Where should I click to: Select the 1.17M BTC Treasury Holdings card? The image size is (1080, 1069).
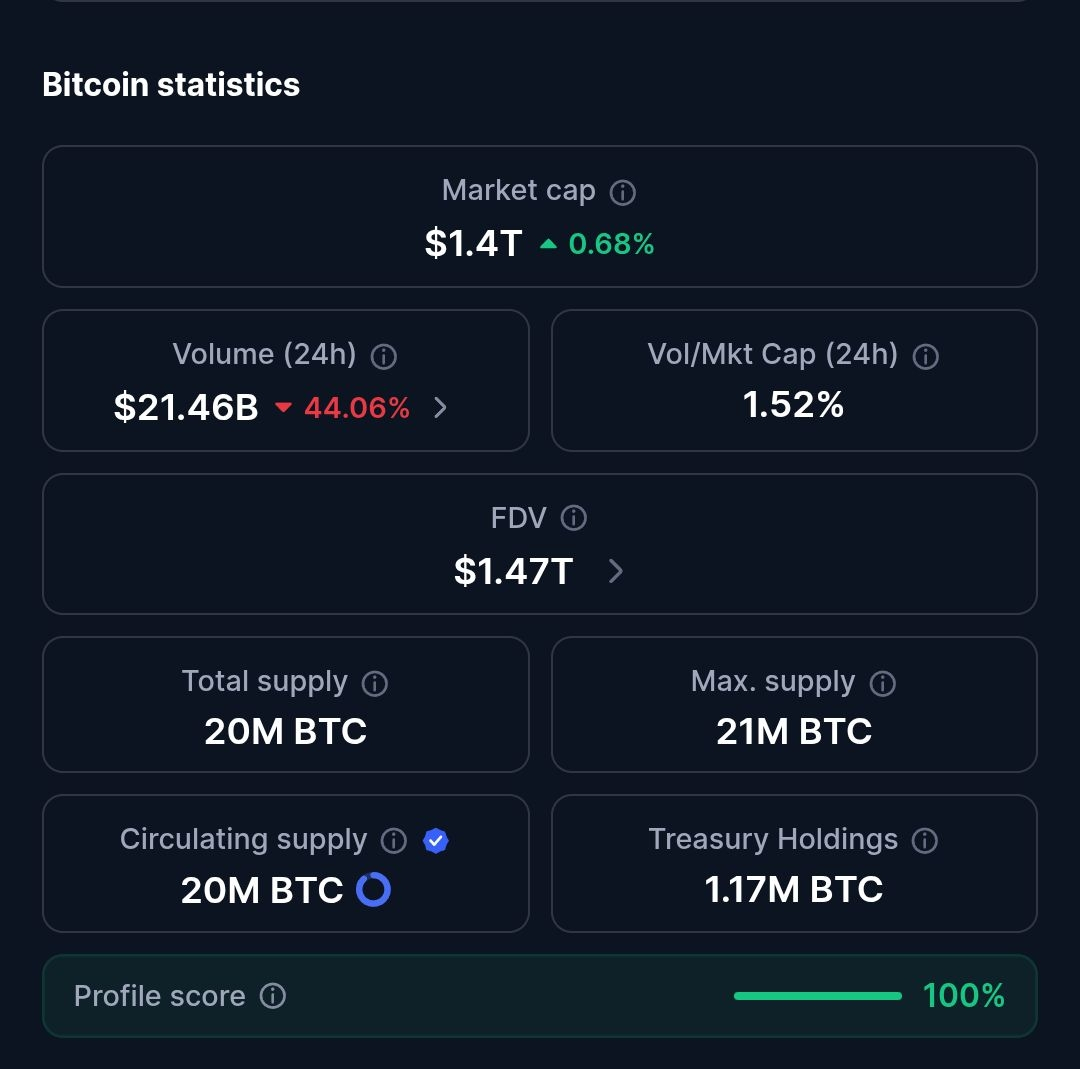pyautogui.click(x=794, y=863)
